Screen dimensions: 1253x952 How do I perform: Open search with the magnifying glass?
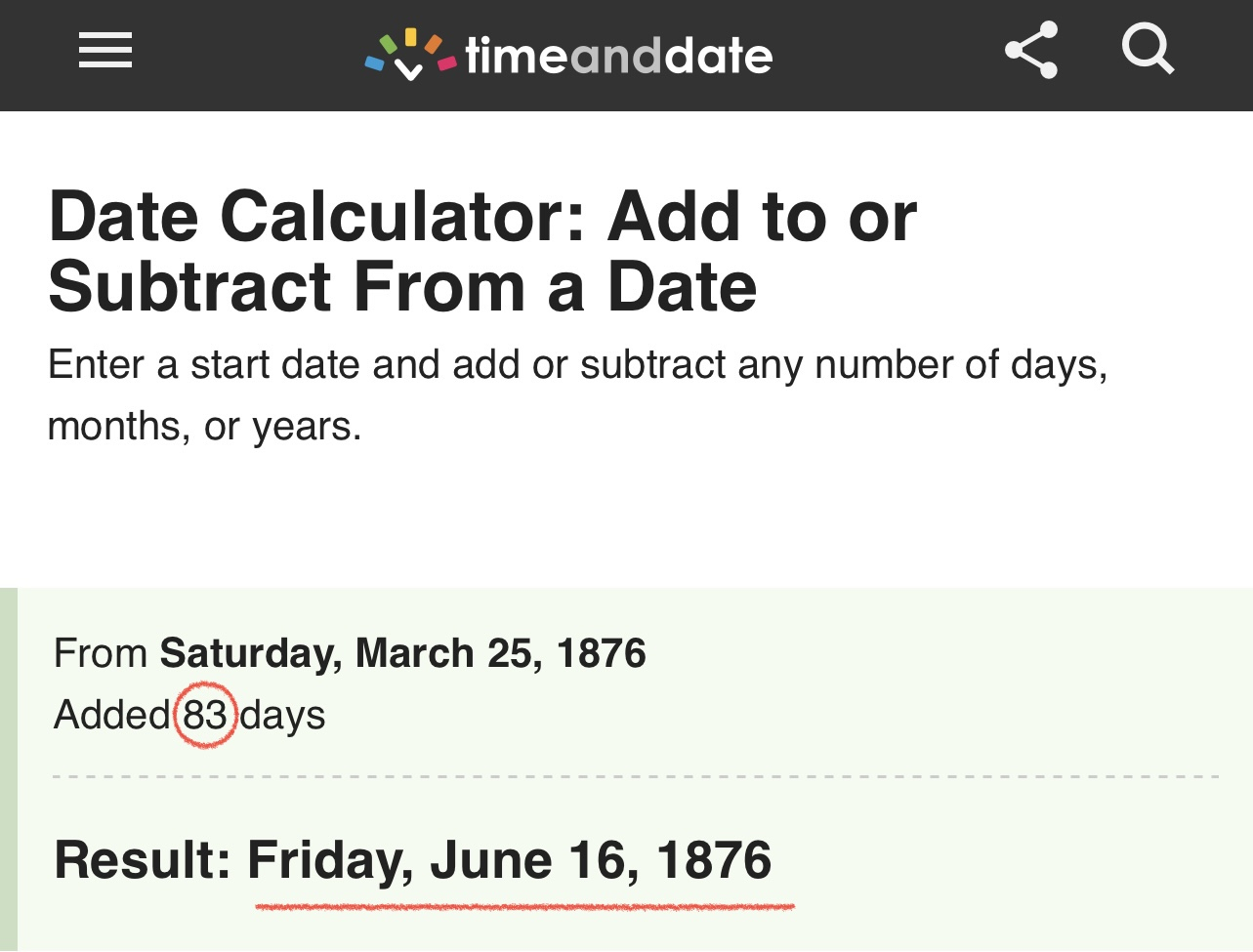coord(1148,49)
